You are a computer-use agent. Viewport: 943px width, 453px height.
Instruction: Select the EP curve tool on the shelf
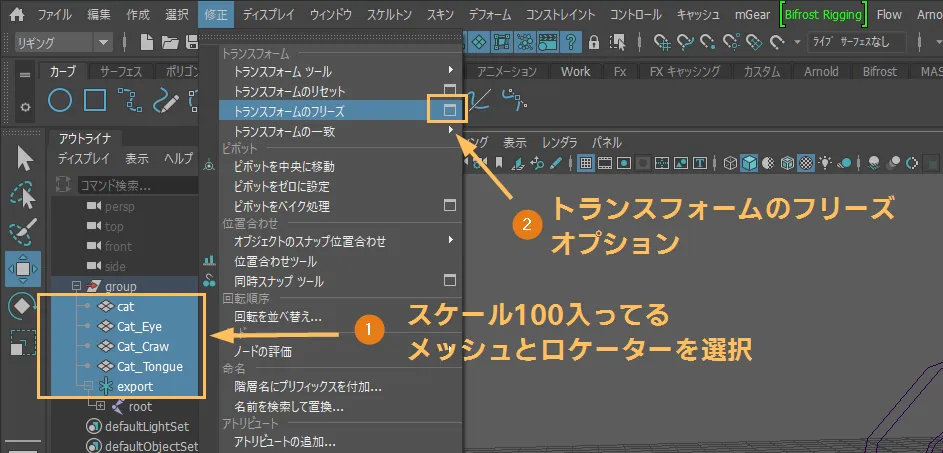pyautogui.click(x=130, y=100)
